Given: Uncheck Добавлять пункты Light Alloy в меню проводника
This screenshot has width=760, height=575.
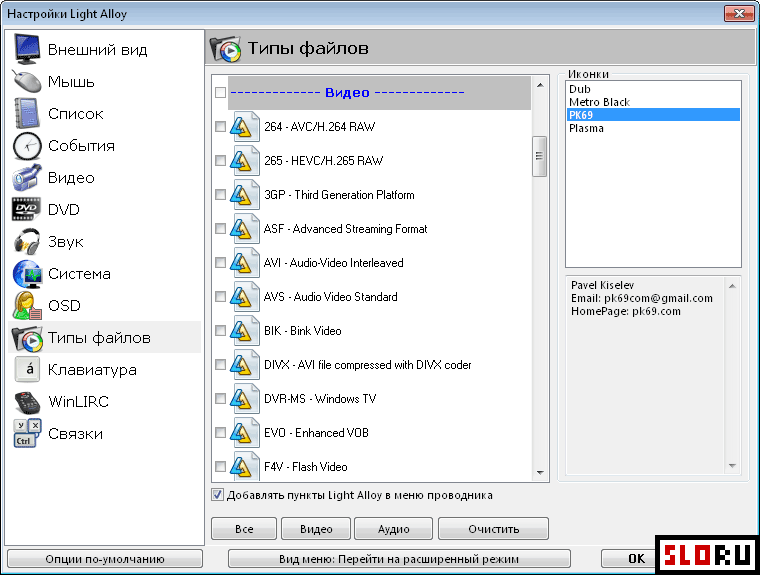Looking at the screenshot, I should [217, 495].
